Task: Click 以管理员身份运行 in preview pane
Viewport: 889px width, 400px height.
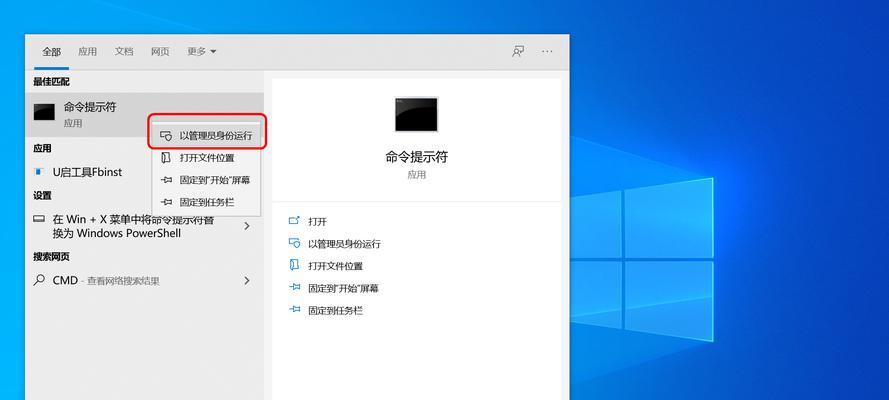Action: [344, 244]
